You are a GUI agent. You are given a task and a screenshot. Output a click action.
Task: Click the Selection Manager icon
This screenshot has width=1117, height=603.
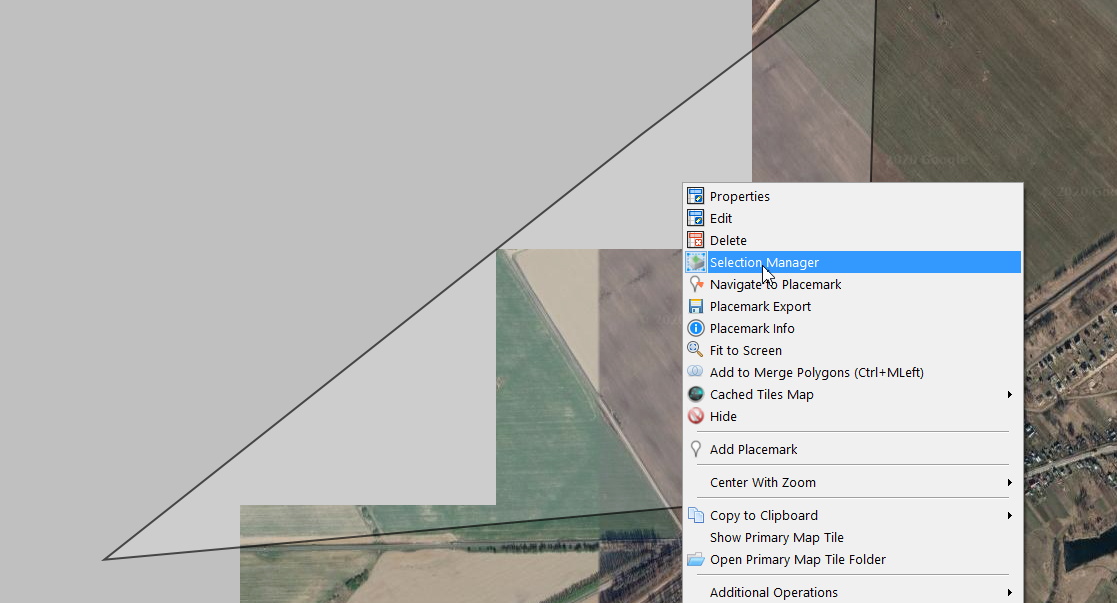(696, 263)
